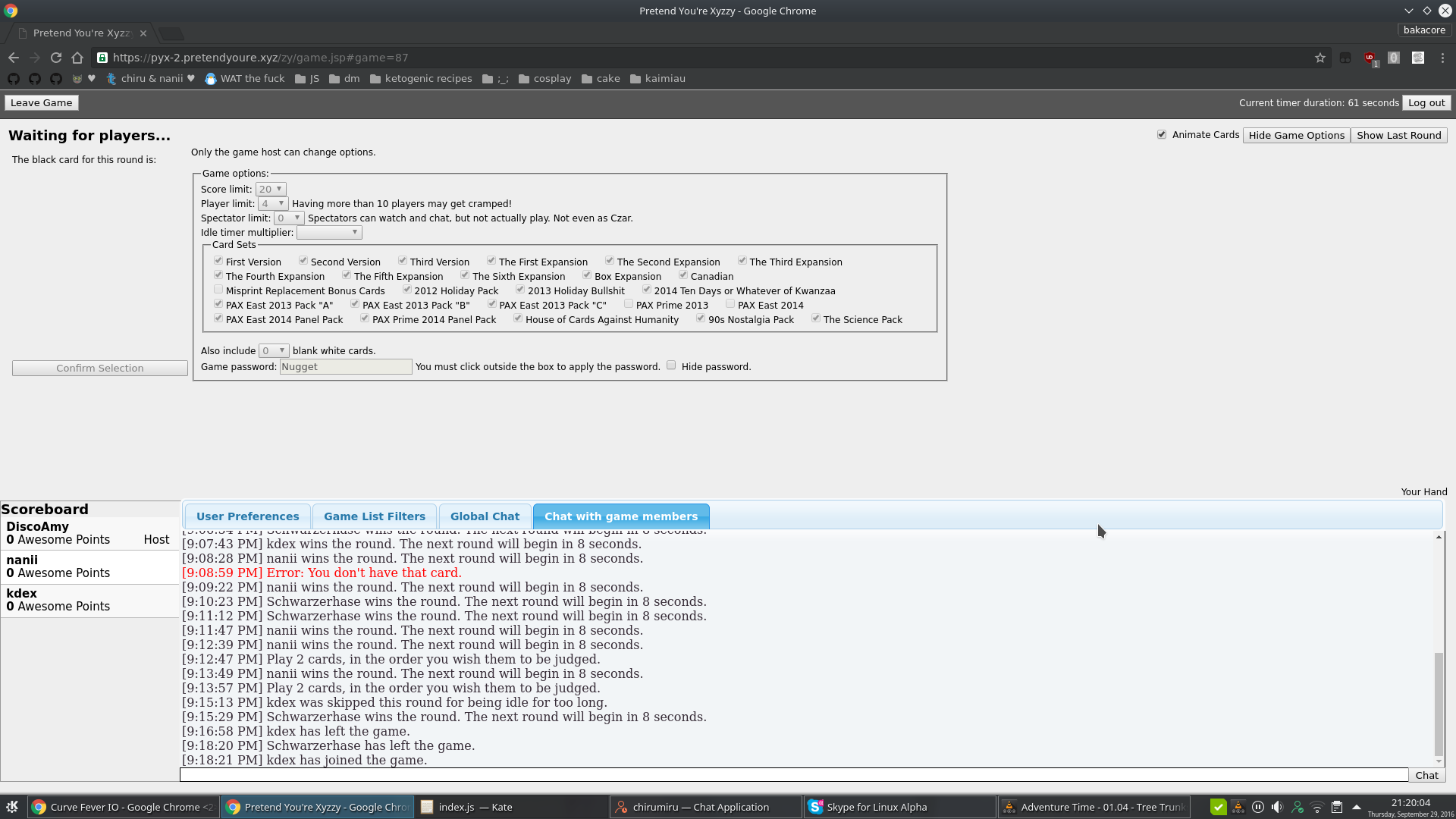The image size is (1456, 819).
Task: Send message with the Chat button
Action: pyautogui.click(x=1426, y=775)
